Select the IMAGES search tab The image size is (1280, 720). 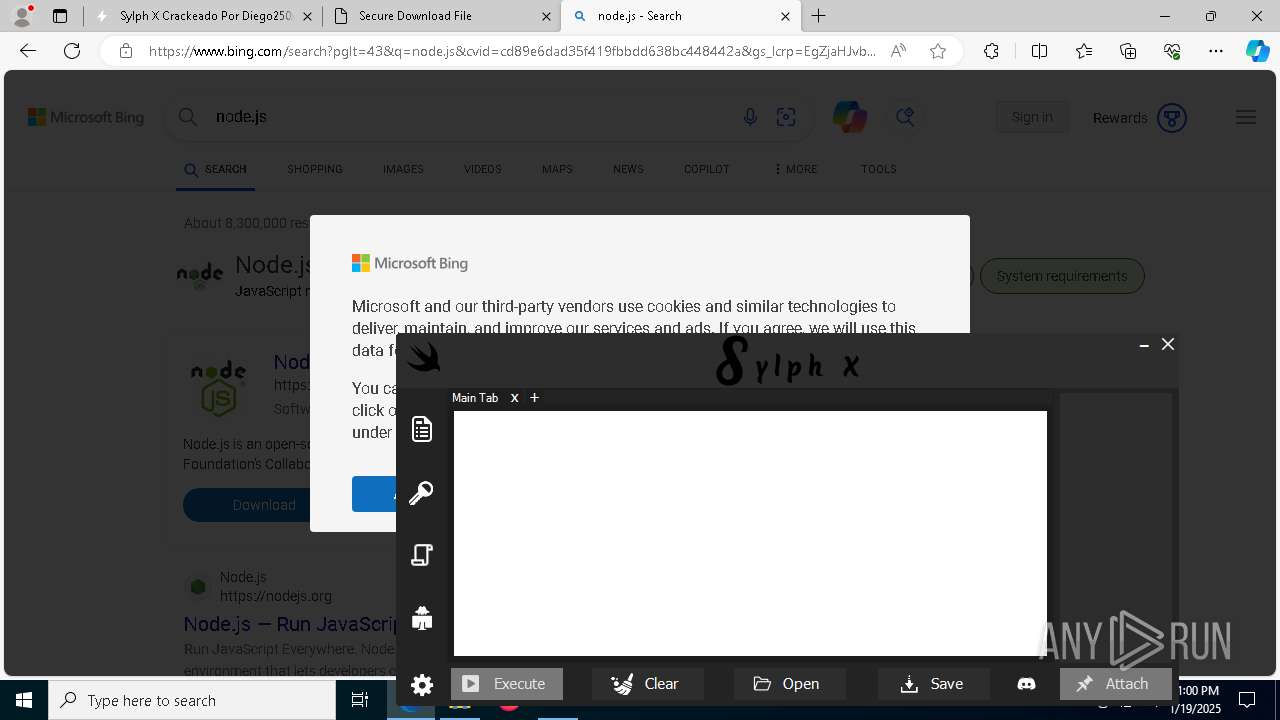403,169
